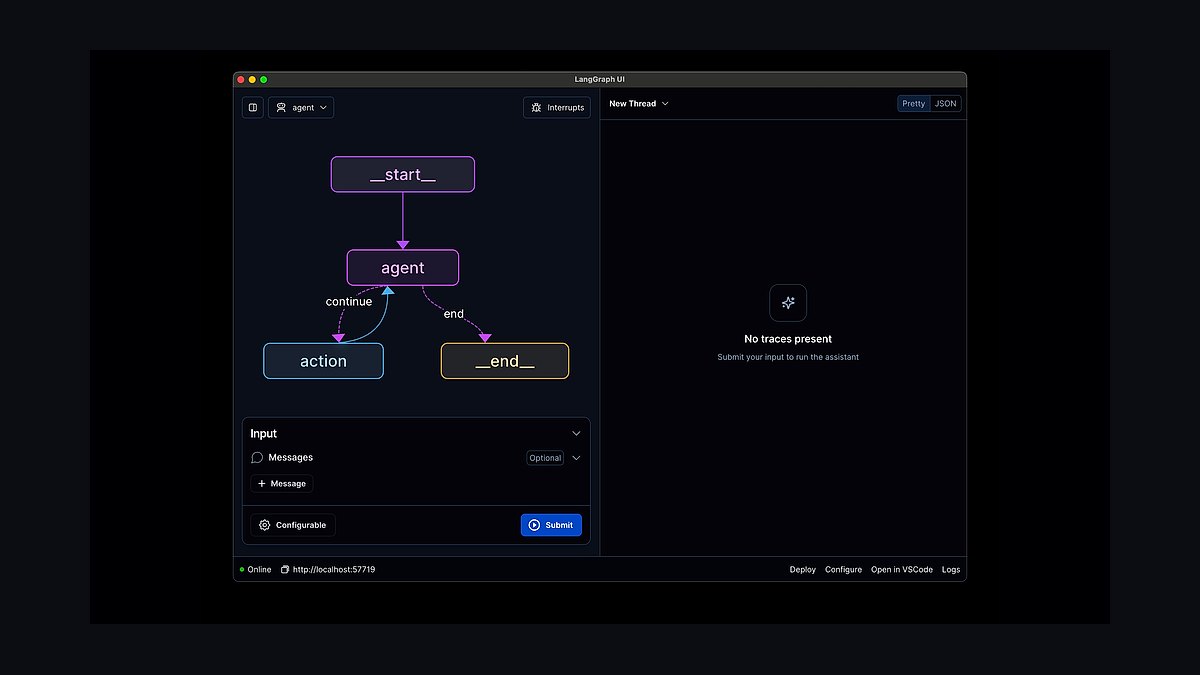Toggle the sidebar panel icon

253,107
